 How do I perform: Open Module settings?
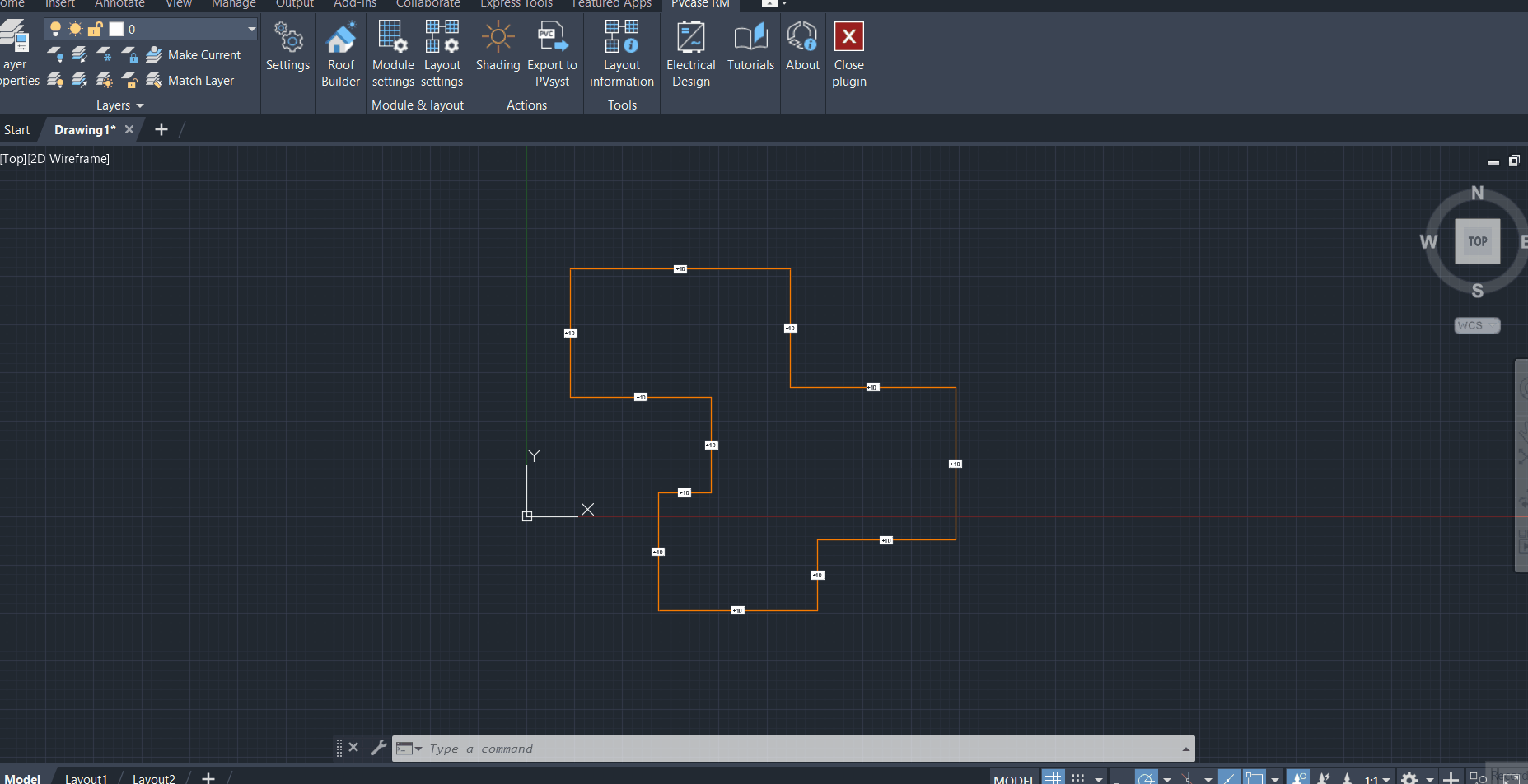point(393,54)
